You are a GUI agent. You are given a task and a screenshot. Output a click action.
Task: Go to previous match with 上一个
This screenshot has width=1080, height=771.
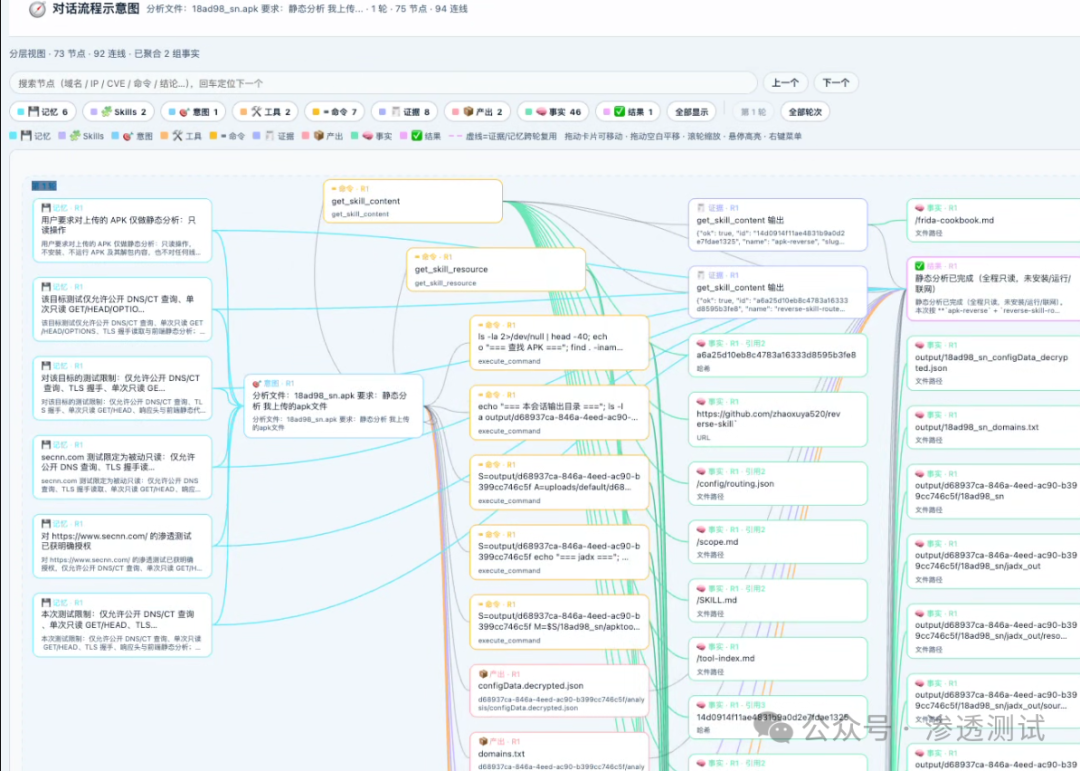(785, 83)
